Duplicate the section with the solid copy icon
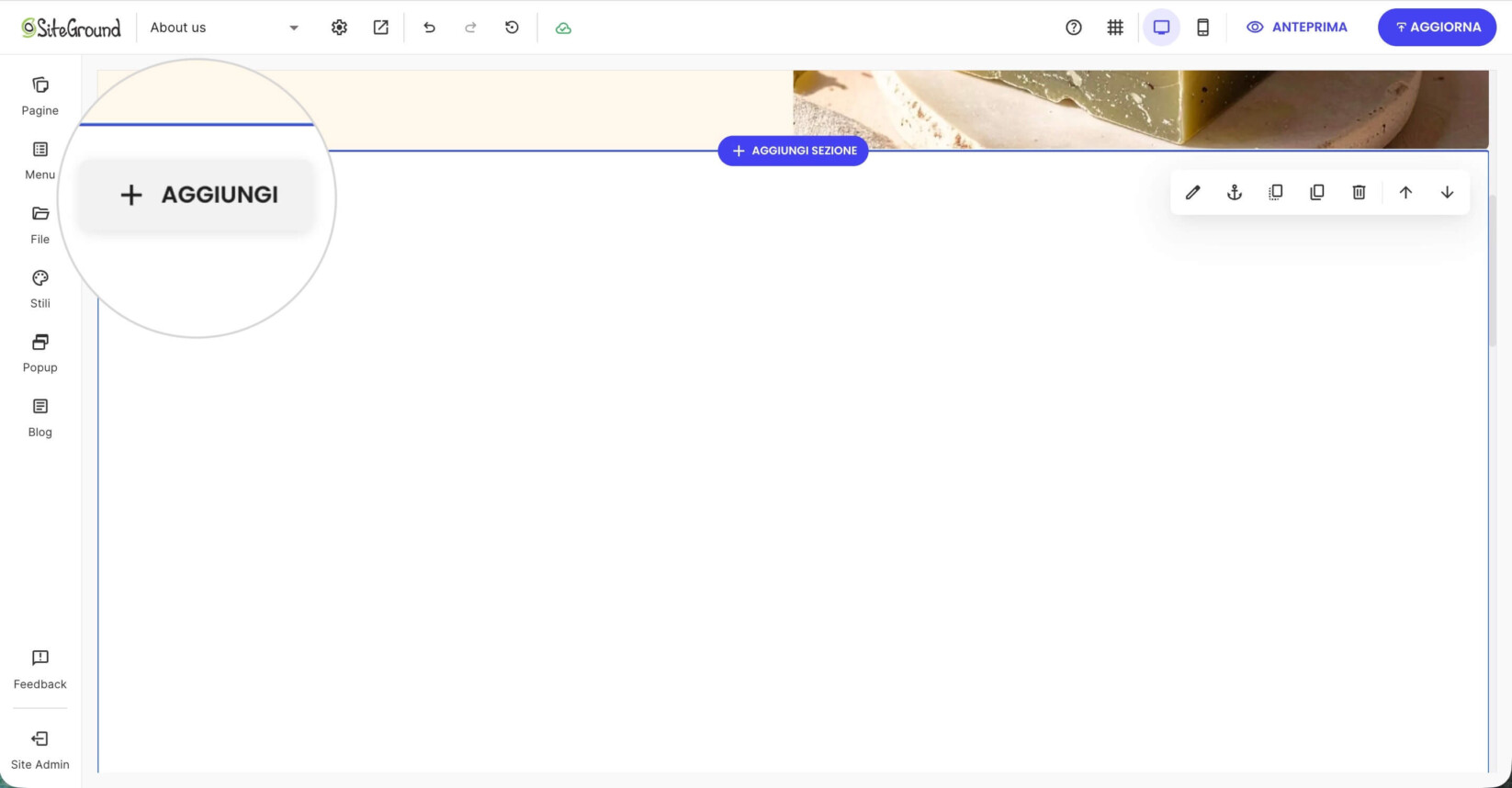 point(1317,192)
